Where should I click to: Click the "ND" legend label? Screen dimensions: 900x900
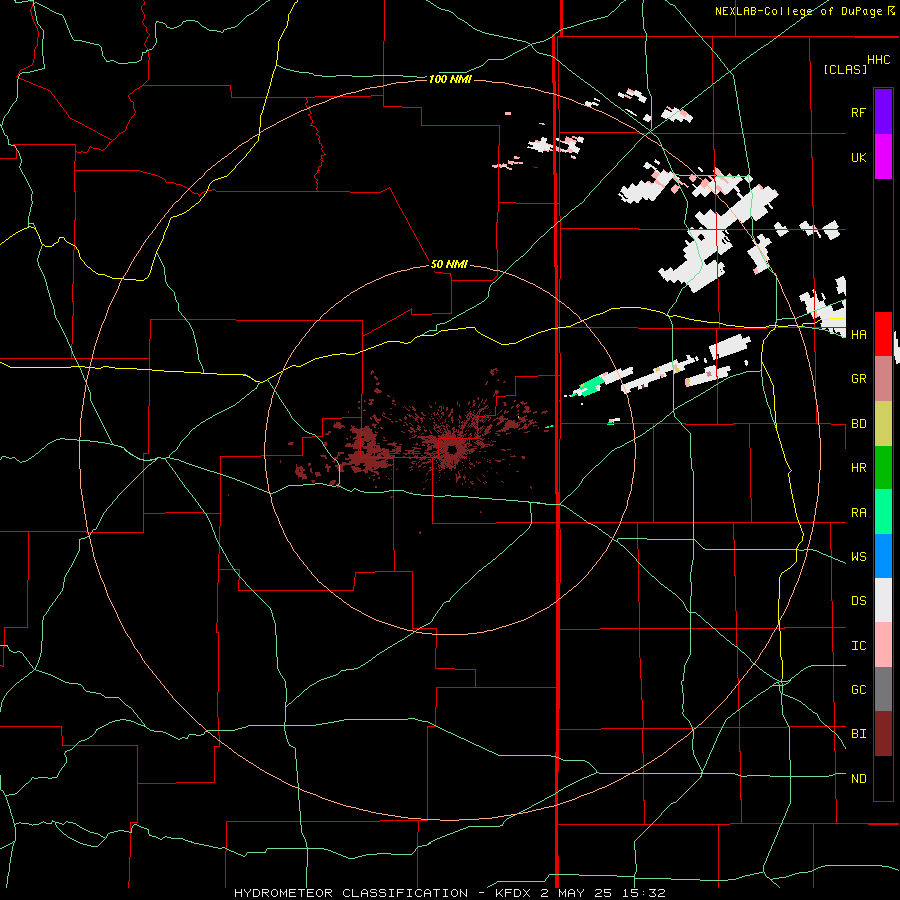[x=858, y=779]
